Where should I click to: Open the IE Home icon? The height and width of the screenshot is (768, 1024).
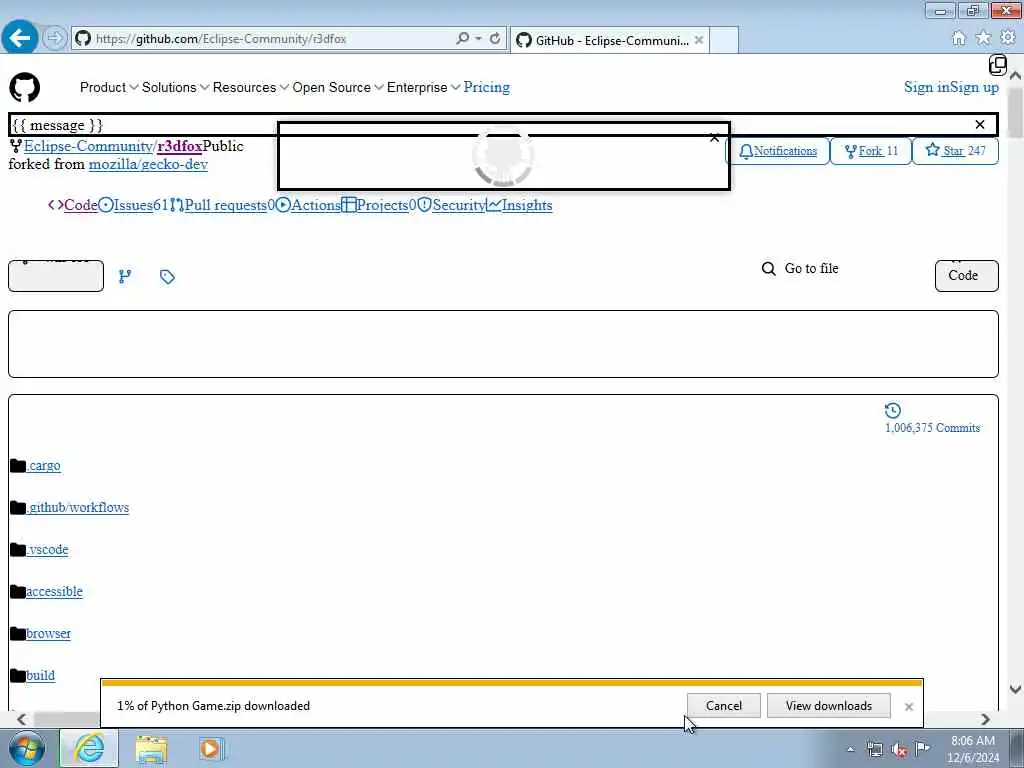pyautogui.click(x=958, y=39)
